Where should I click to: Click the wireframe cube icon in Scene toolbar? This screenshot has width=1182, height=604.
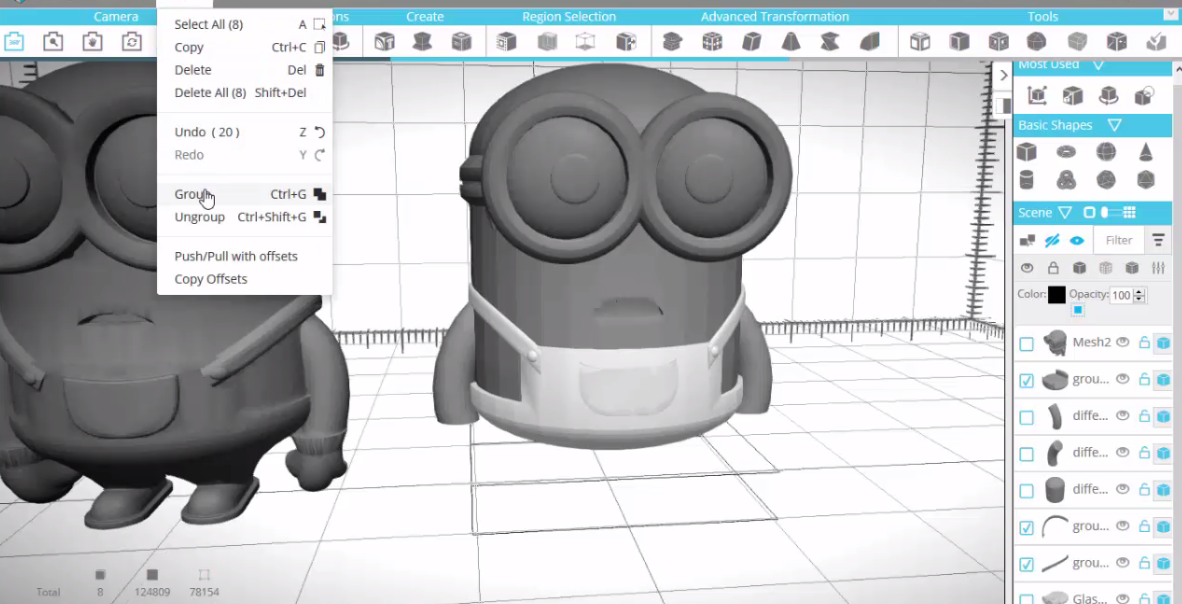pos(1106,268)
